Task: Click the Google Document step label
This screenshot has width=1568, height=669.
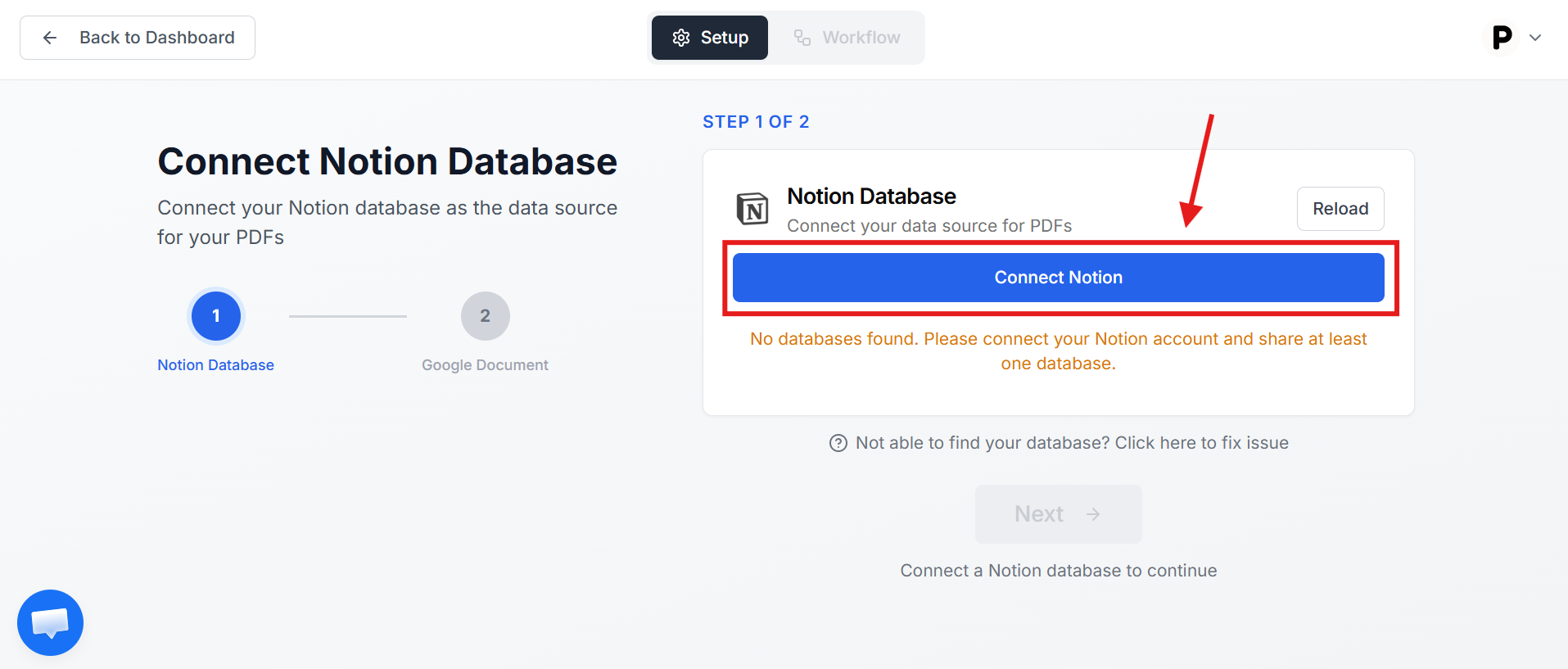Action: 485,365
